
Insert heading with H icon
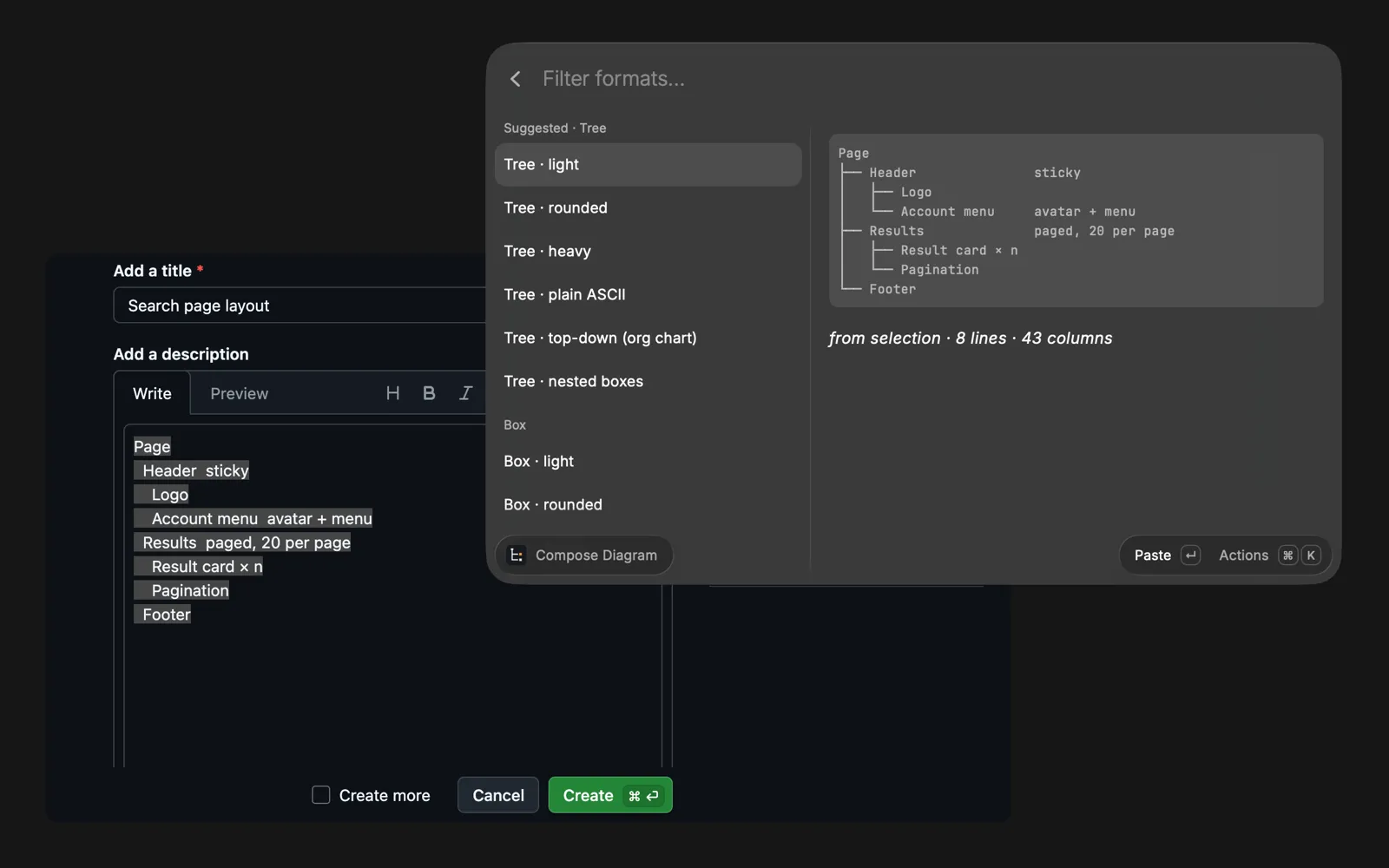(x=392, y=393)
